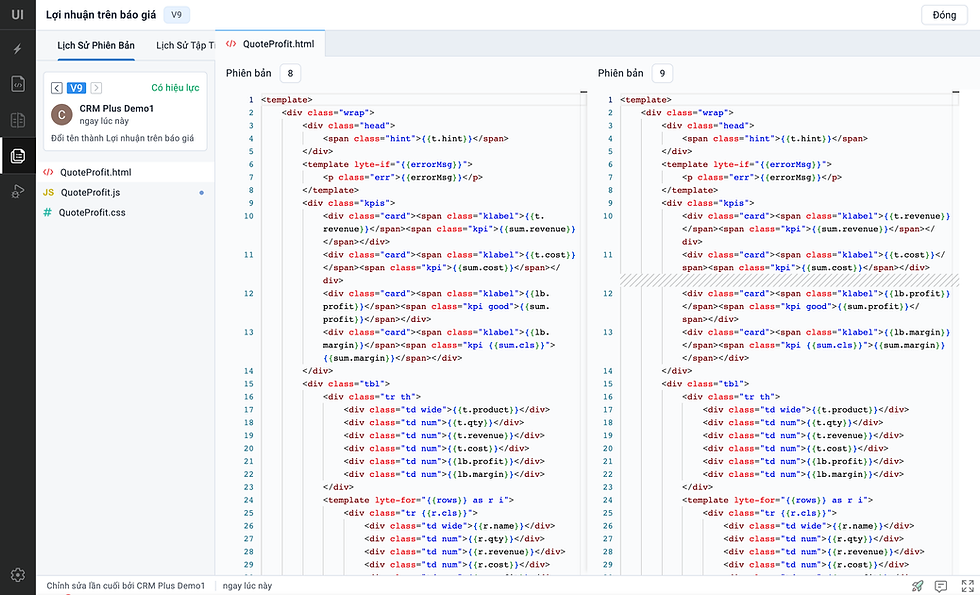Go to next version with right chevron

tap(96, 88)
